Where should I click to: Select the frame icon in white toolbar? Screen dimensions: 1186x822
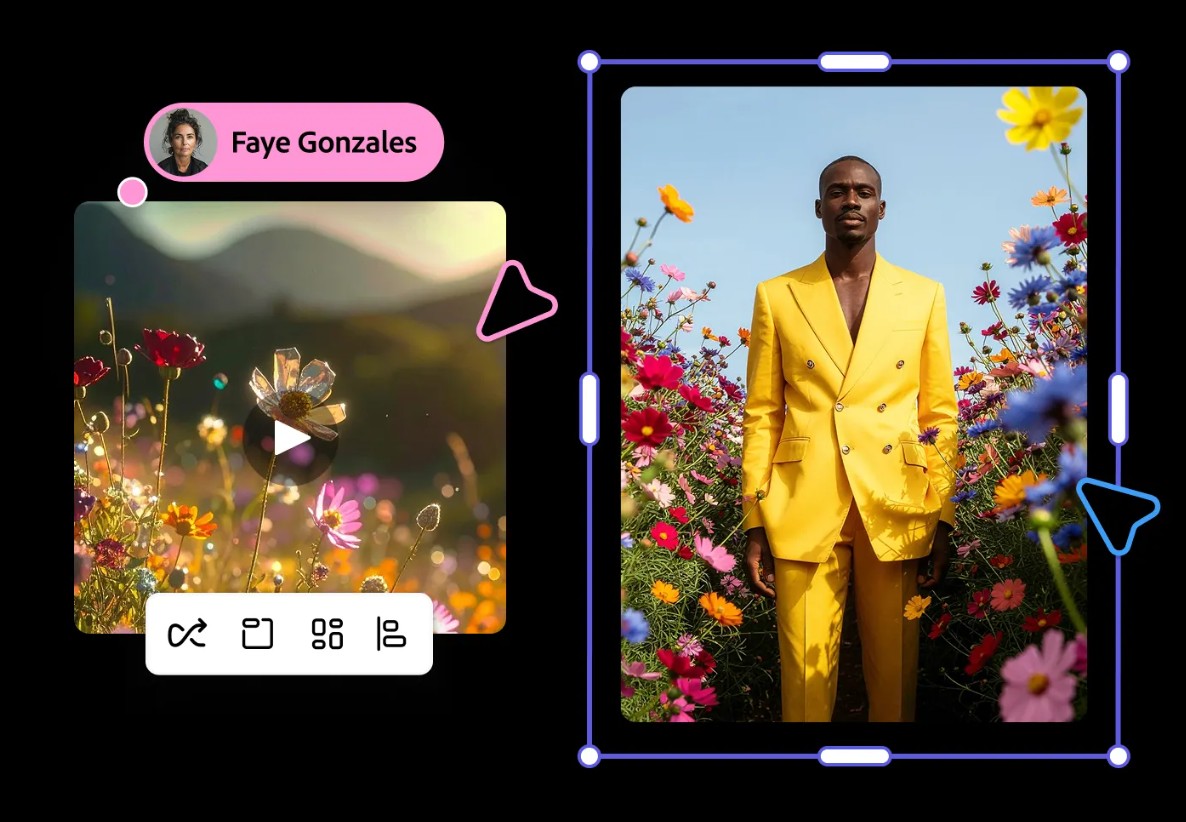coord(257,634)
